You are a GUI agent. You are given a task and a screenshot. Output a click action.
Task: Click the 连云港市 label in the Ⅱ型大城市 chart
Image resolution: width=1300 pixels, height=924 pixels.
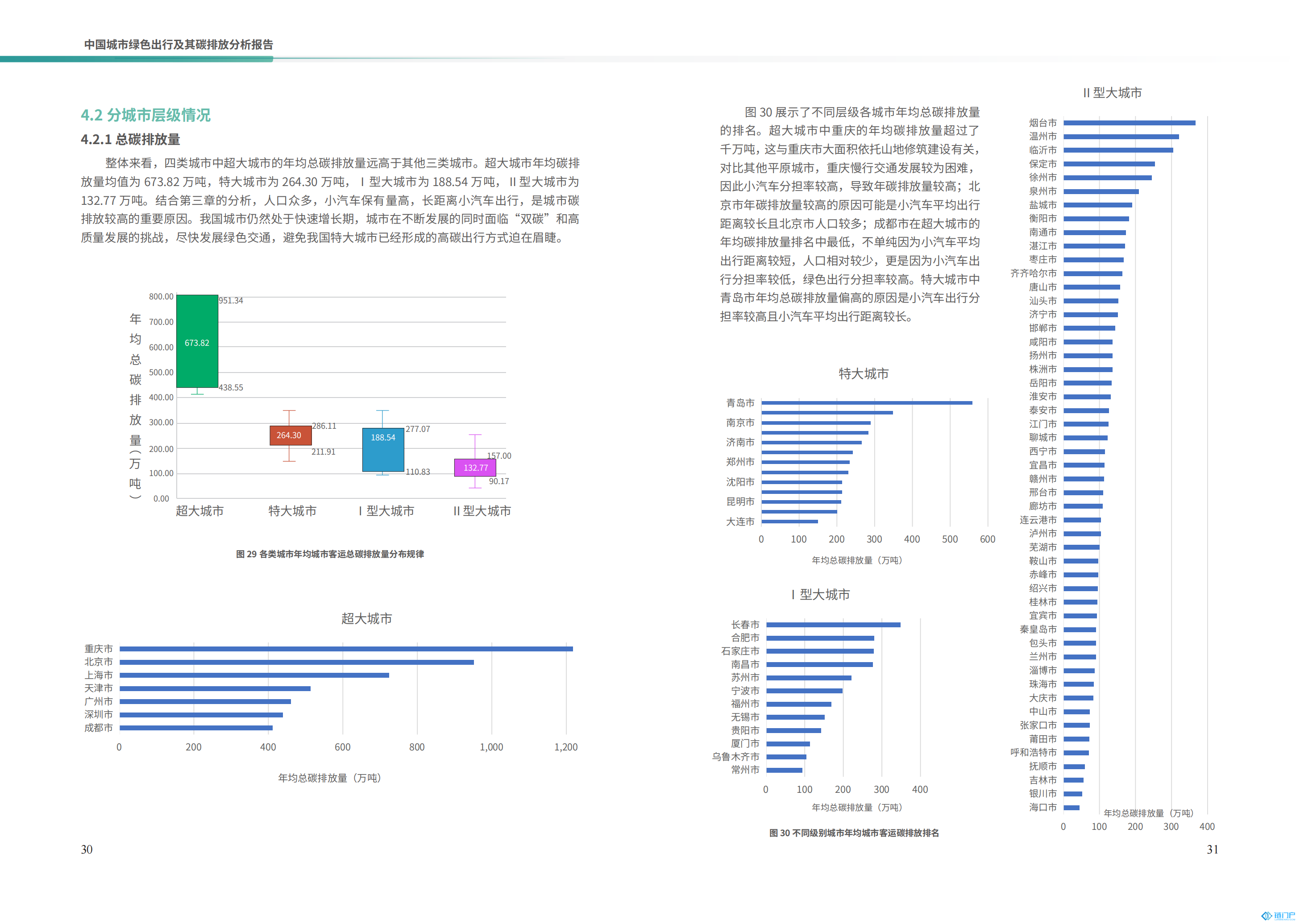click(1038, 520)
